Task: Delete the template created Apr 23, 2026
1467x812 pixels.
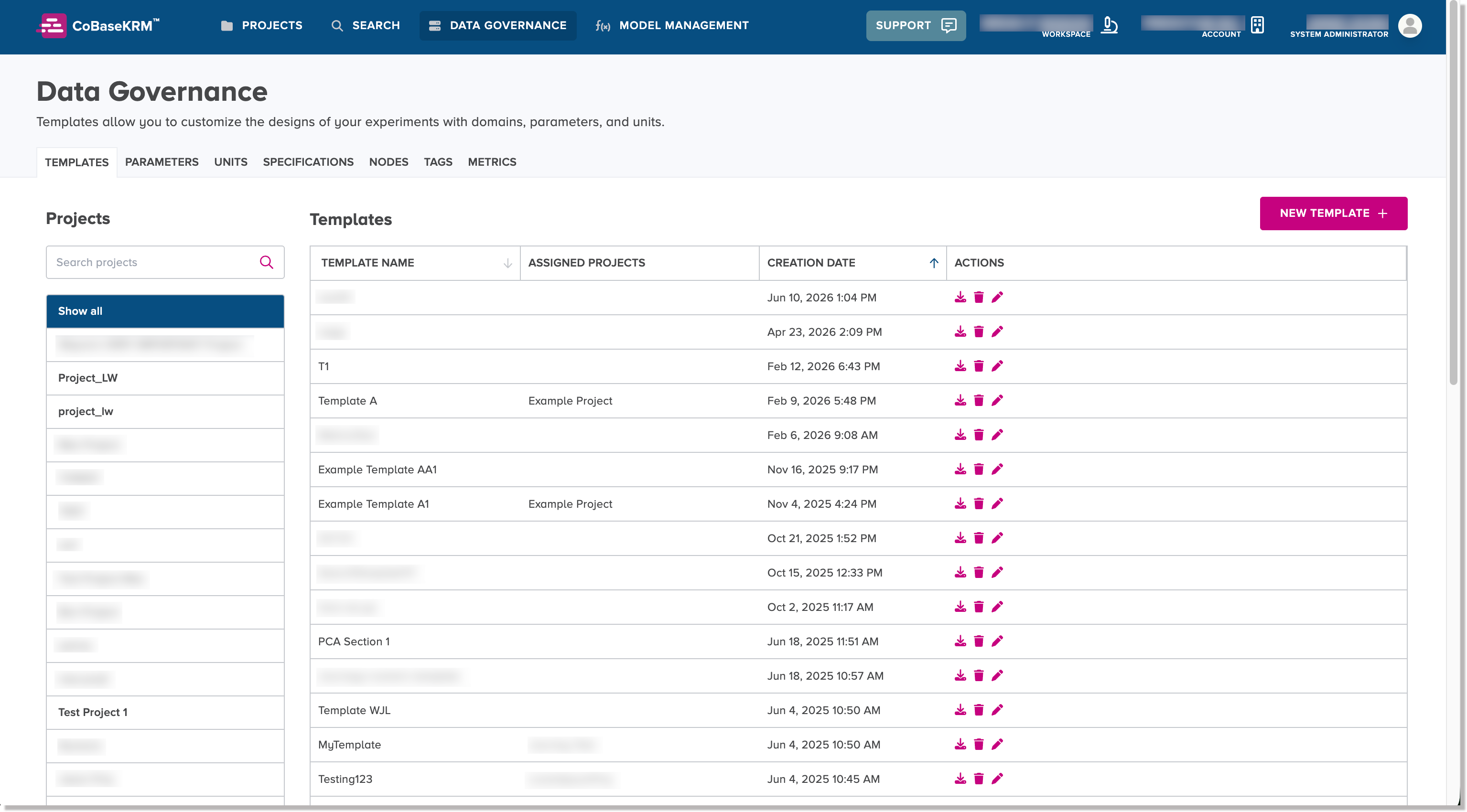Action: (x=978, y=331)
